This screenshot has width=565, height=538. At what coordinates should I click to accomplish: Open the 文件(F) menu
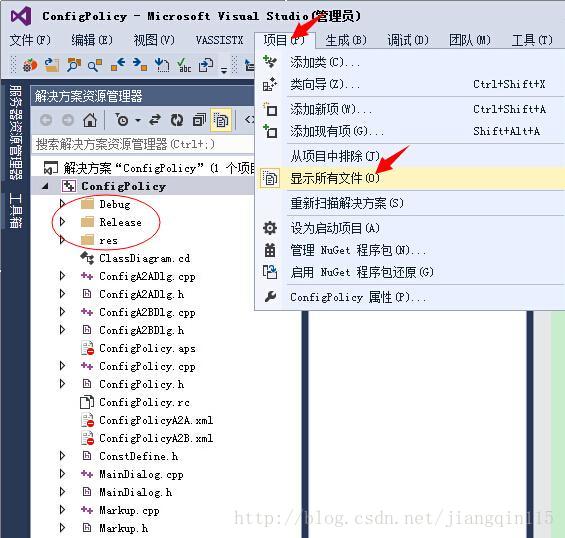click(30, 40)
